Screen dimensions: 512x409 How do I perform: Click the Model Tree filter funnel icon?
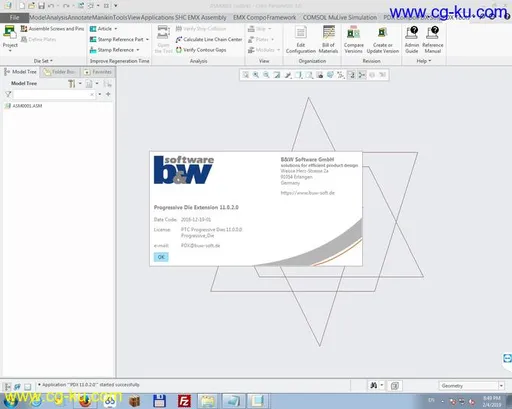click(8, 95)
